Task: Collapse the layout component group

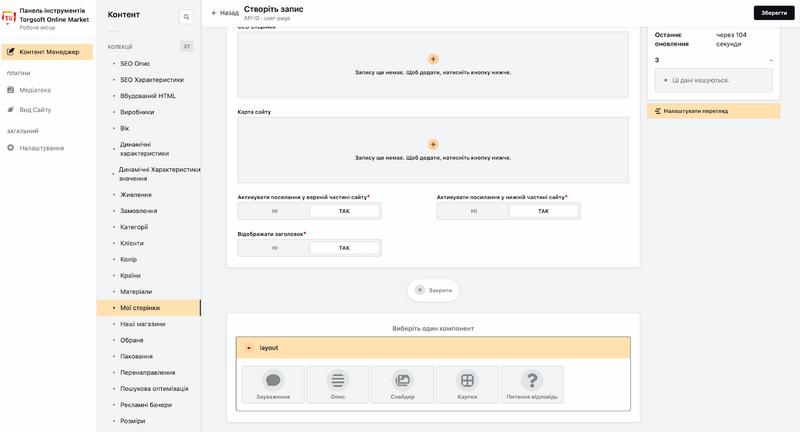Action: click(248, 348)
